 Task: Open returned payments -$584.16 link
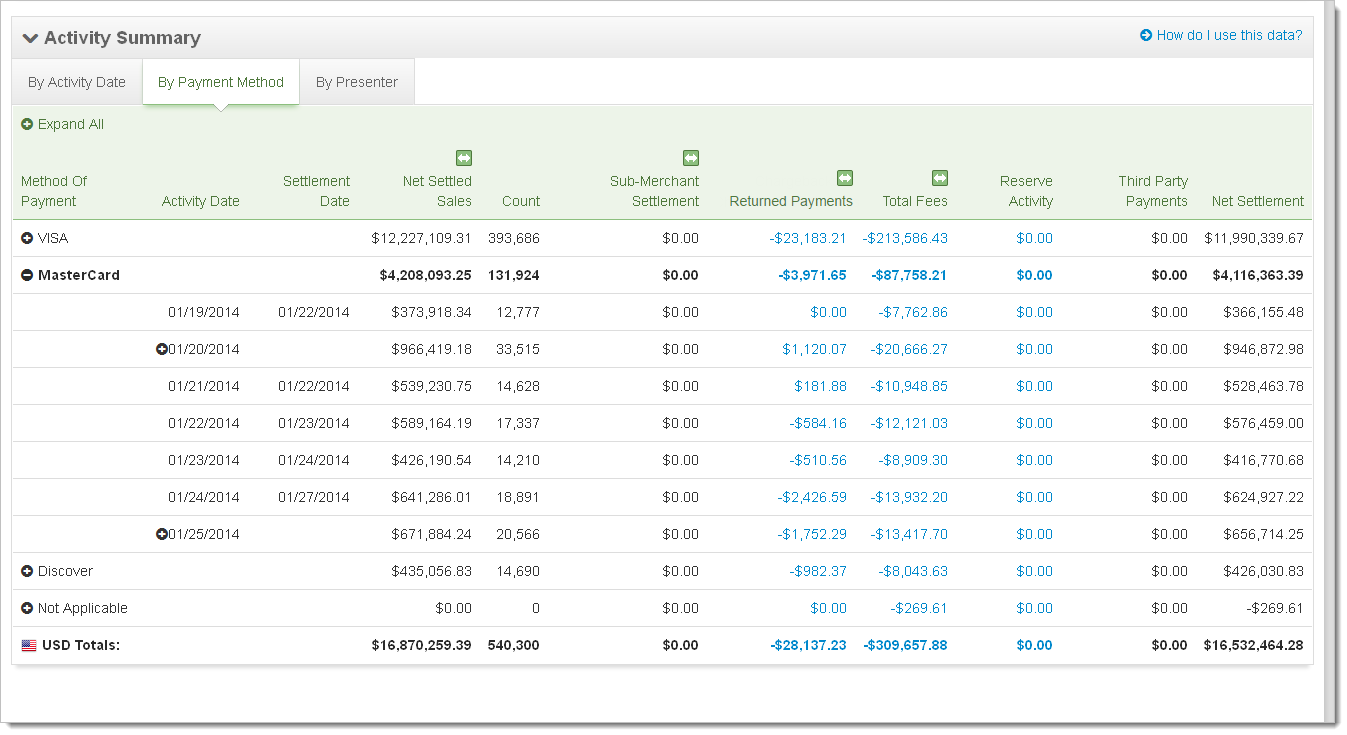[x=818, y=424]
